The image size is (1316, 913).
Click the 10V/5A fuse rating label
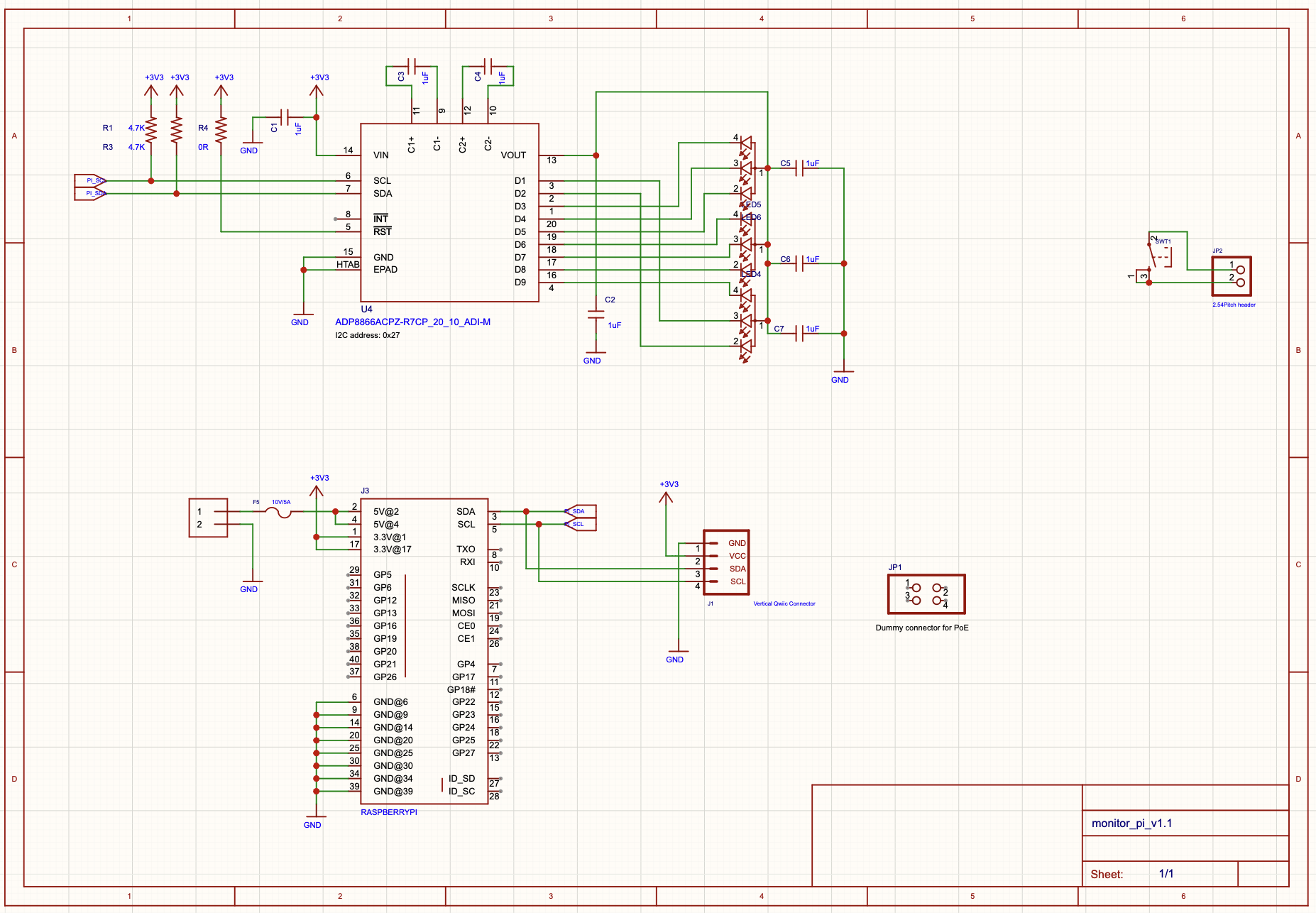pyautogui.click(x=281, y=502)
